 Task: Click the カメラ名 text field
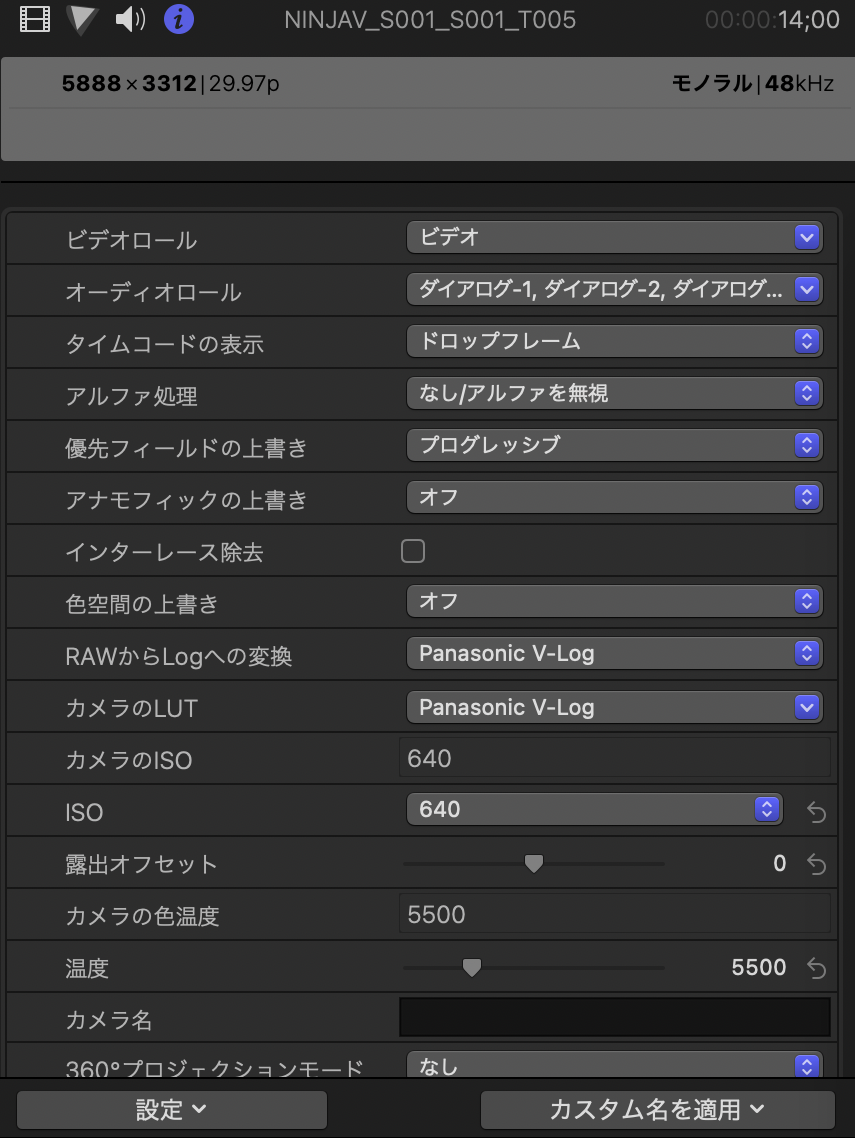pos(614,1018)
